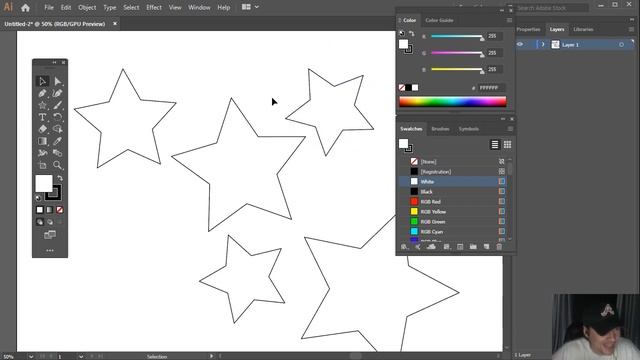Viewport: 640px width, 360px height.
Task: Open Layers panel options menu
Action: (x=631, y=29)
